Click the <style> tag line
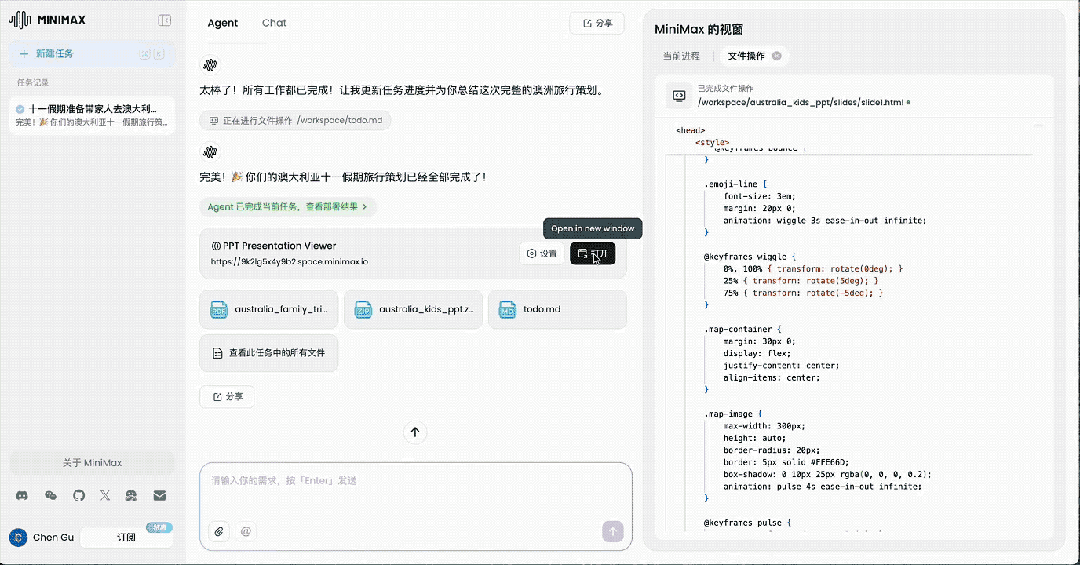The image size is (1080, 565). coord(712,142)
